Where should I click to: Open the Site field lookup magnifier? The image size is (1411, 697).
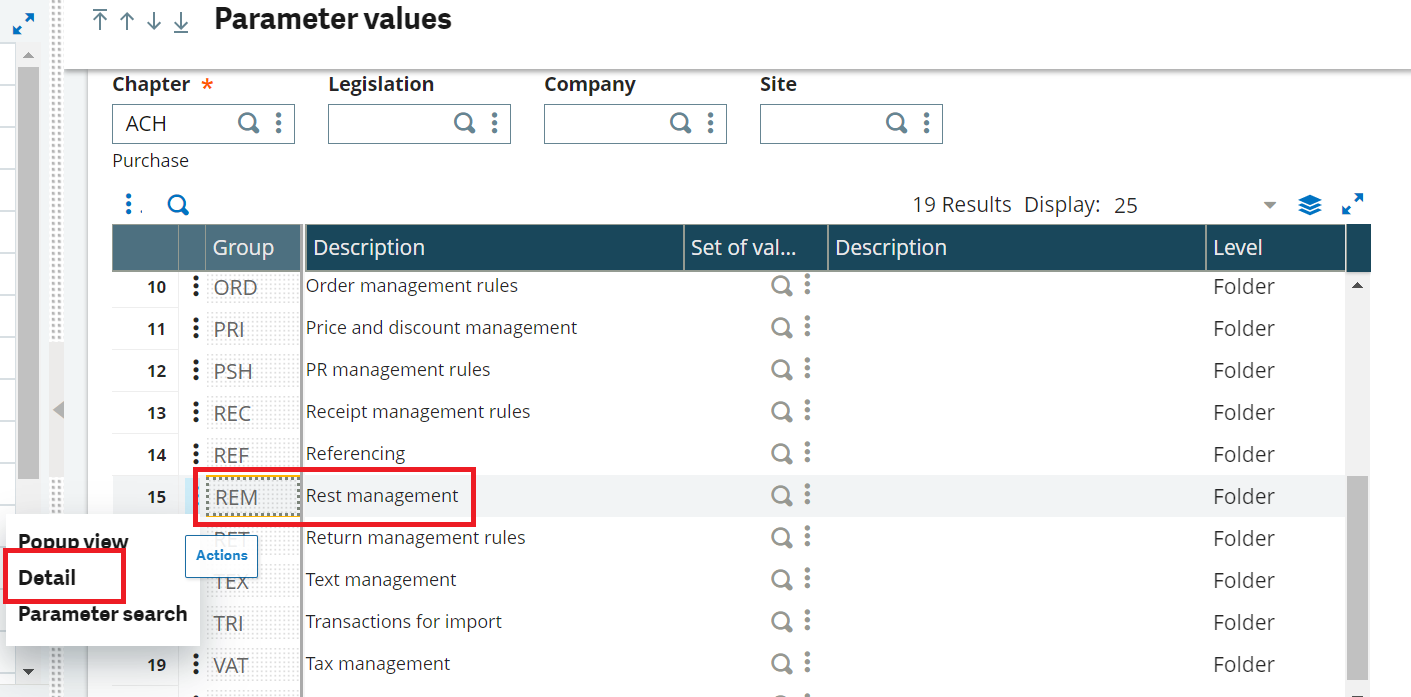click(x=896, y=122)
